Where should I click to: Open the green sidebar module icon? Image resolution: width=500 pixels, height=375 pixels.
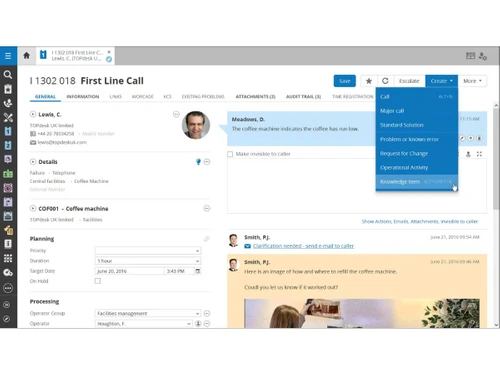click(8, 174)
